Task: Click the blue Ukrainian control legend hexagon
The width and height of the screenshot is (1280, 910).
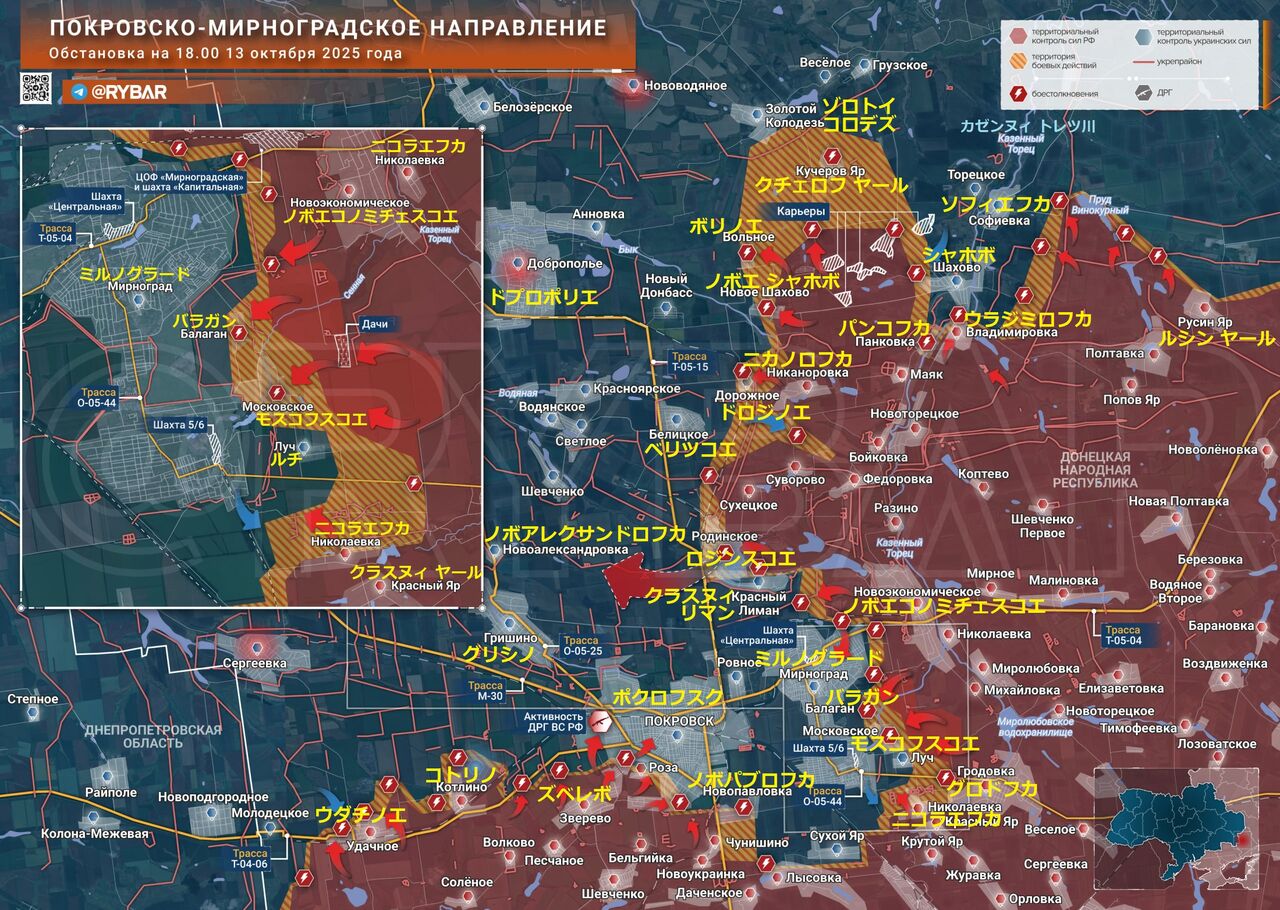Action: click(1143, 38)
